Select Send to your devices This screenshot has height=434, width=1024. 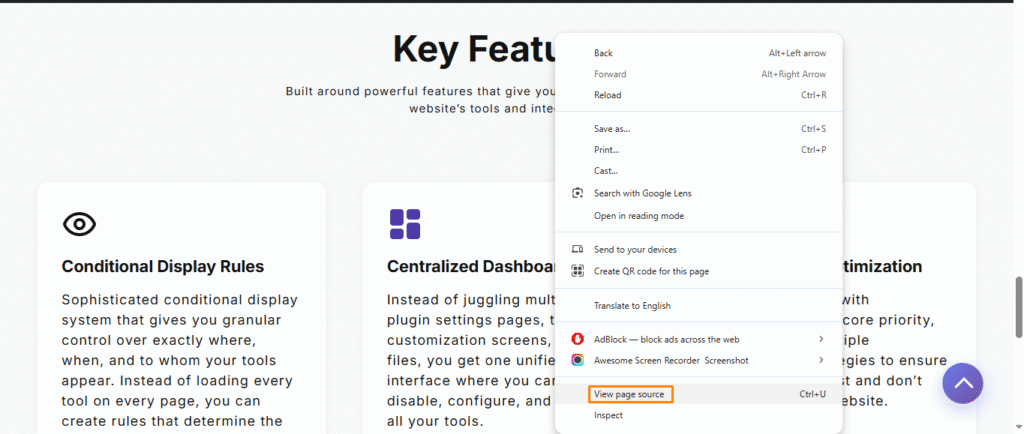699,249
